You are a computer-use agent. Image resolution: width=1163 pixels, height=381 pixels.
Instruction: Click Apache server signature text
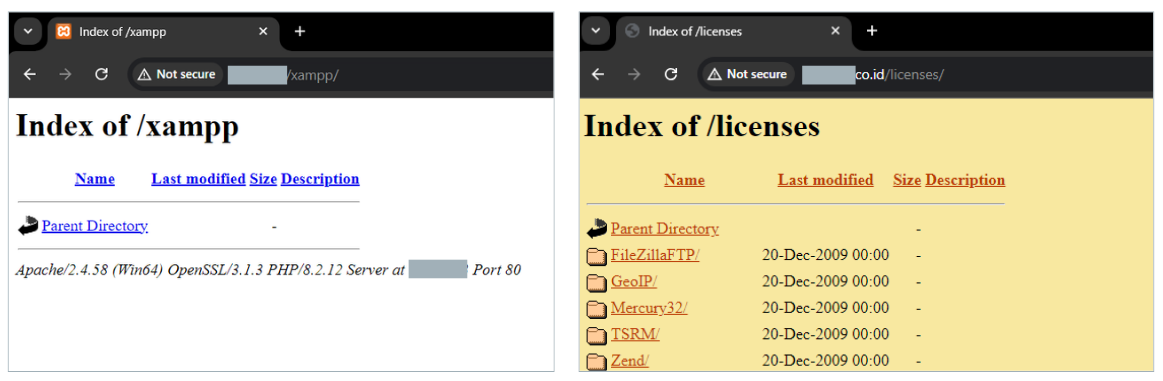click(268, 270)
